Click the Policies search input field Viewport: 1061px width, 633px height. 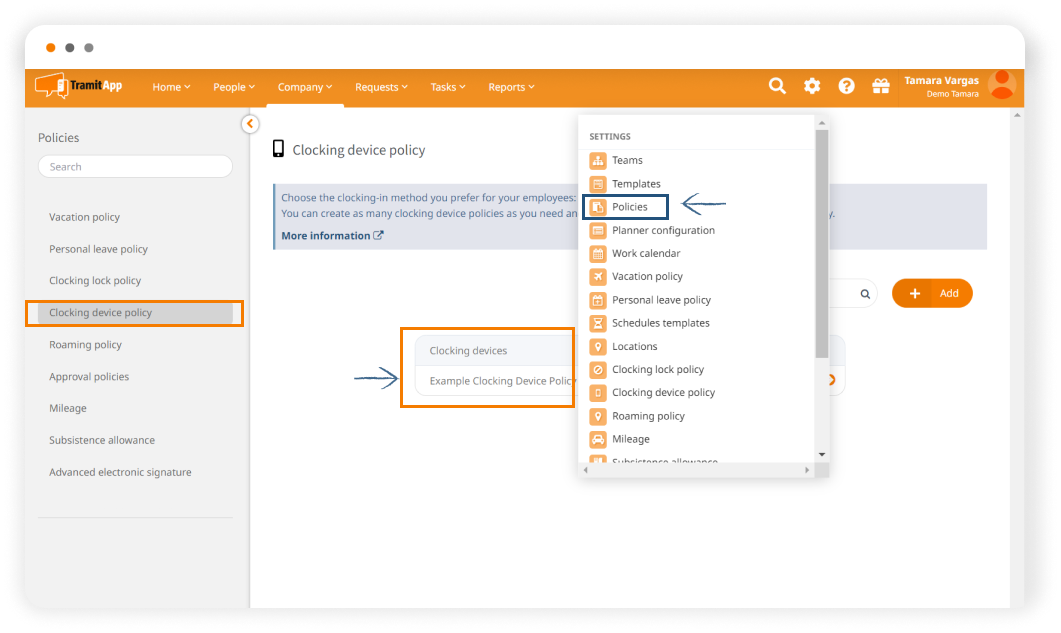135,167
